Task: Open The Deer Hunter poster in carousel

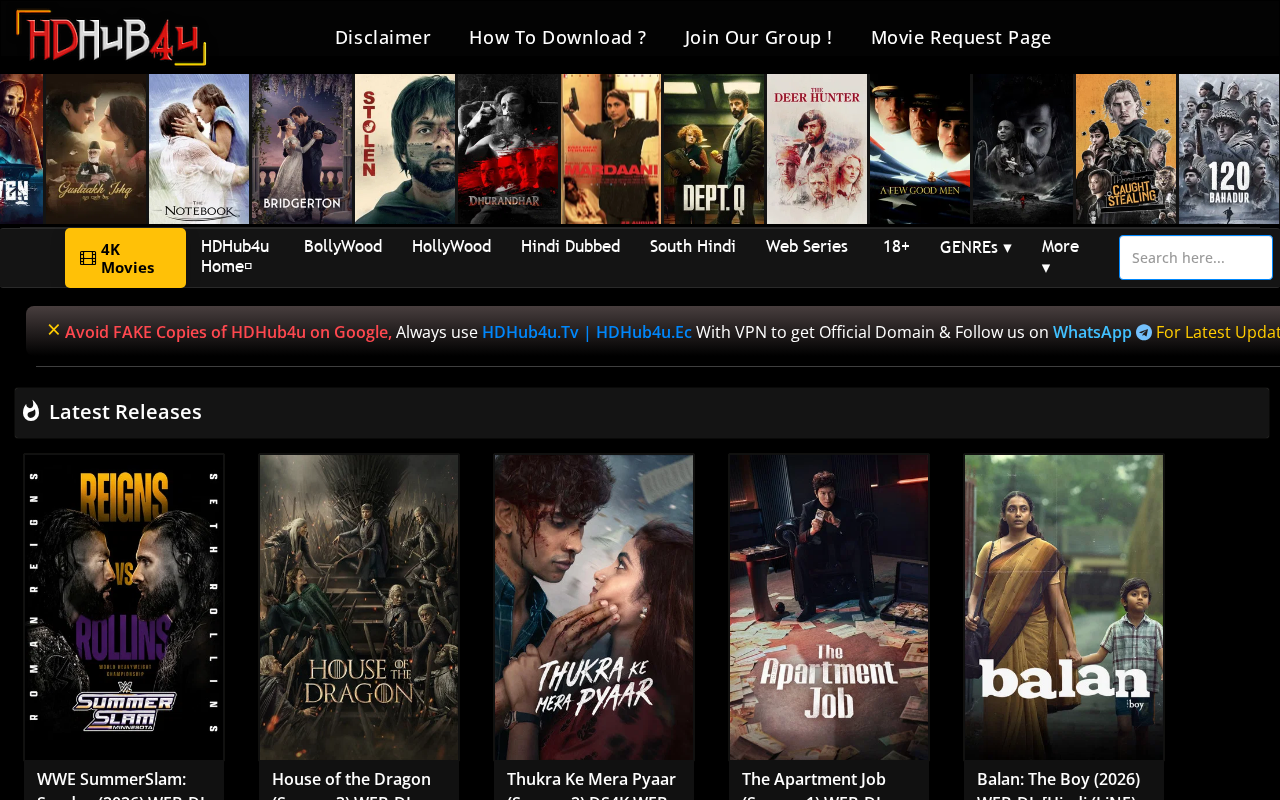Action: point(817,149)
